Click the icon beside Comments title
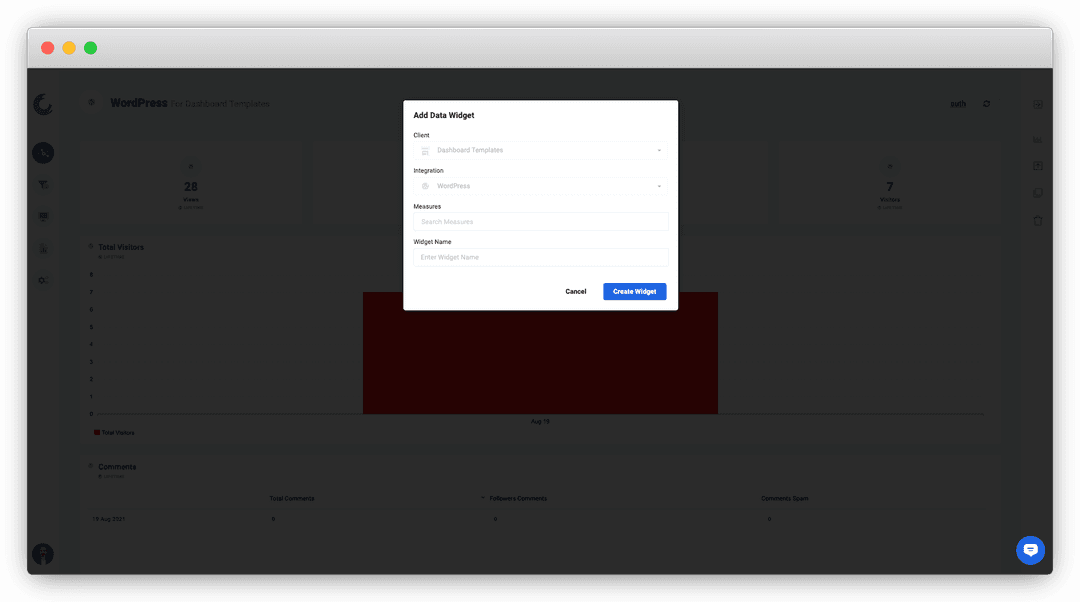This screenshot has height=602, width=1080. coord(91,466)
